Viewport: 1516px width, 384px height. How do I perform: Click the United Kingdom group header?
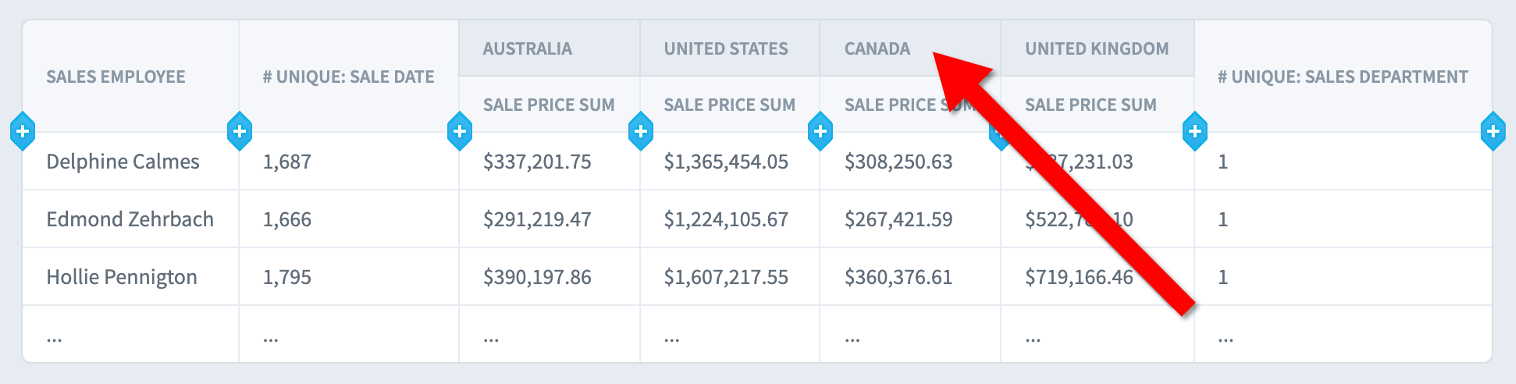click(1097, 48)
